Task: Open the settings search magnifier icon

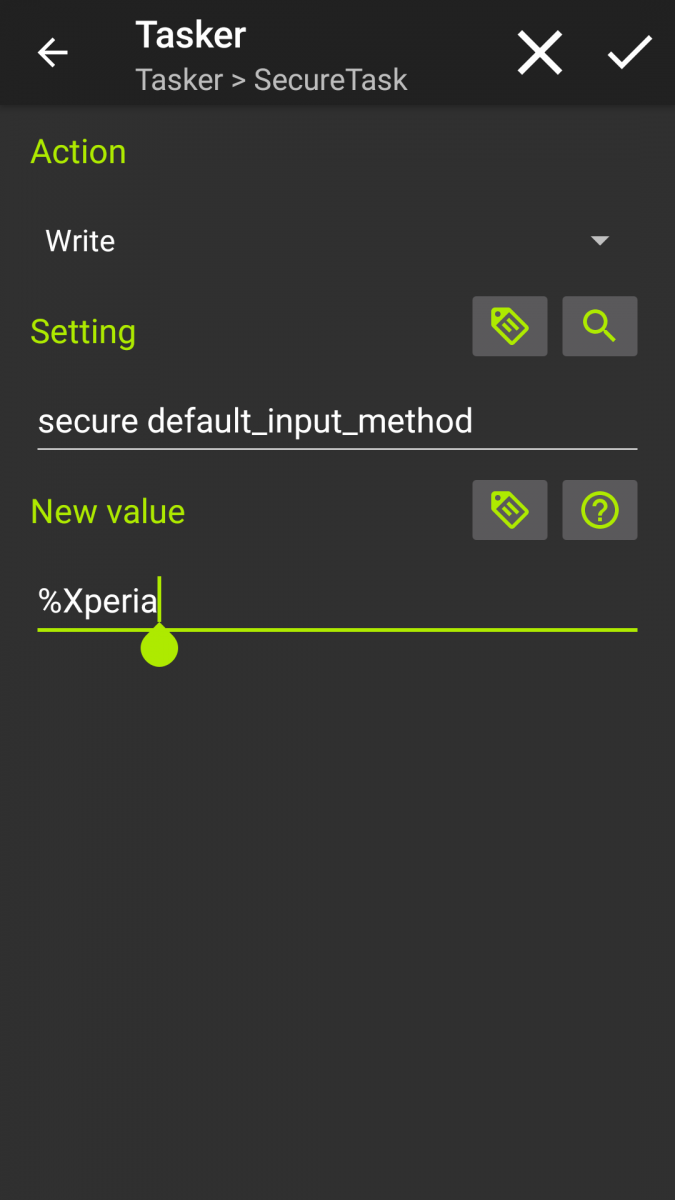Action: point(600,326)
